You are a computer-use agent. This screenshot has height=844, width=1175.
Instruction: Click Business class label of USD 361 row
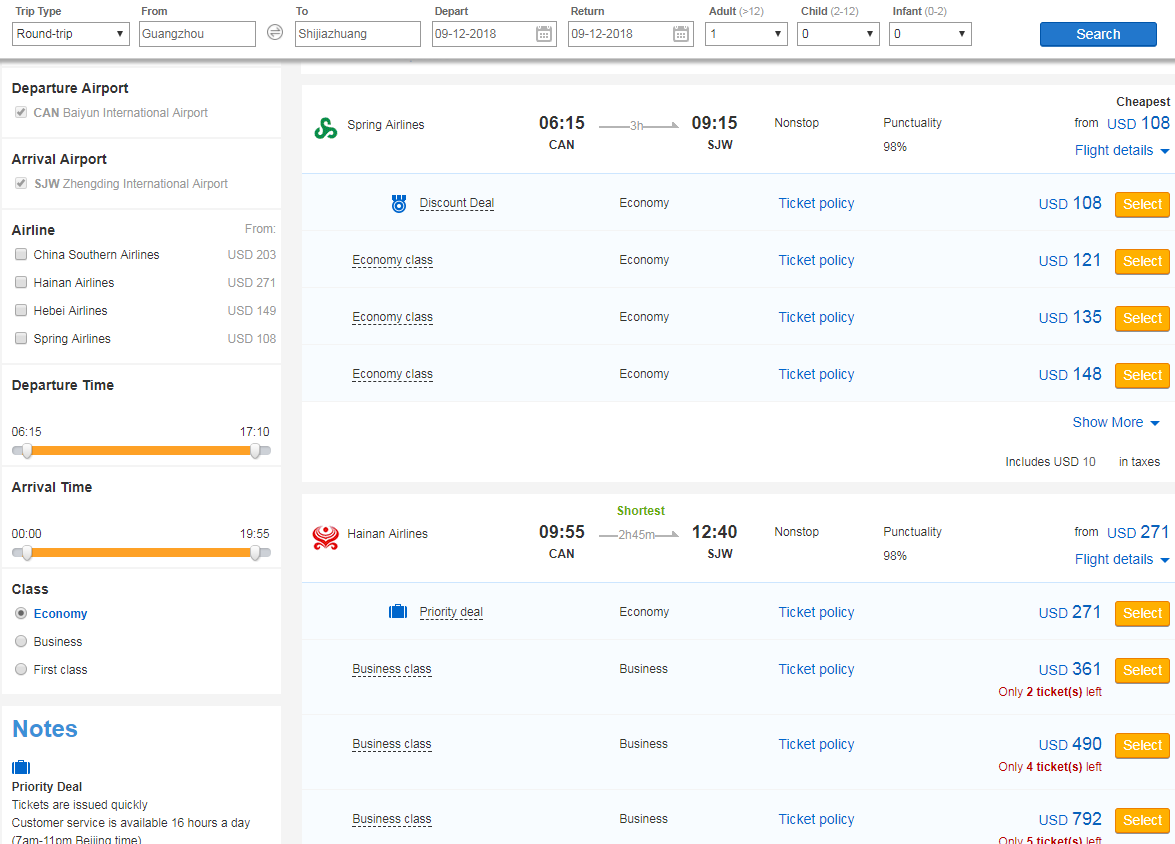392,669
